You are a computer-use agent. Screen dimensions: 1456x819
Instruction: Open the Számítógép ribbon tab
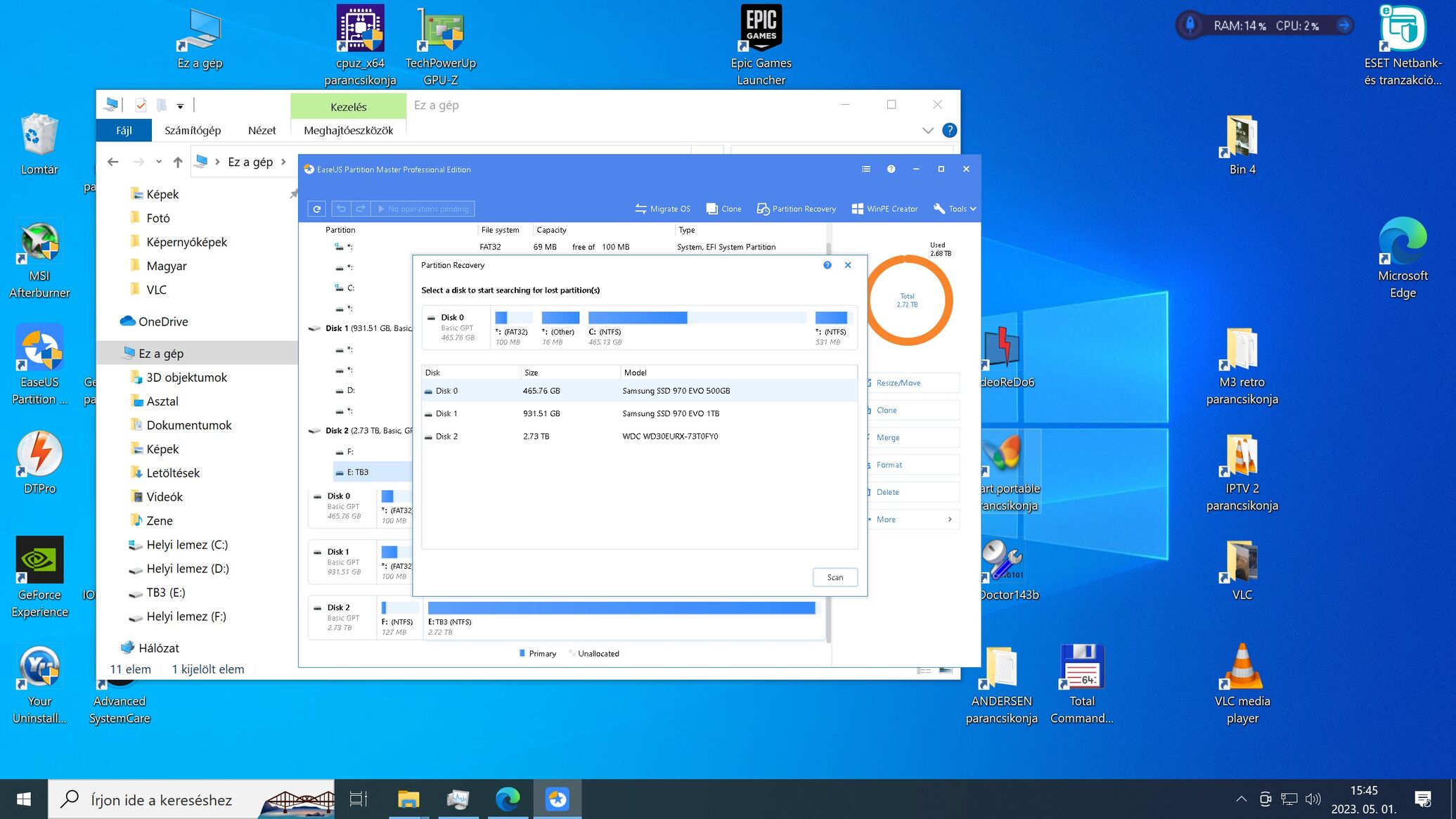(193, 130)
